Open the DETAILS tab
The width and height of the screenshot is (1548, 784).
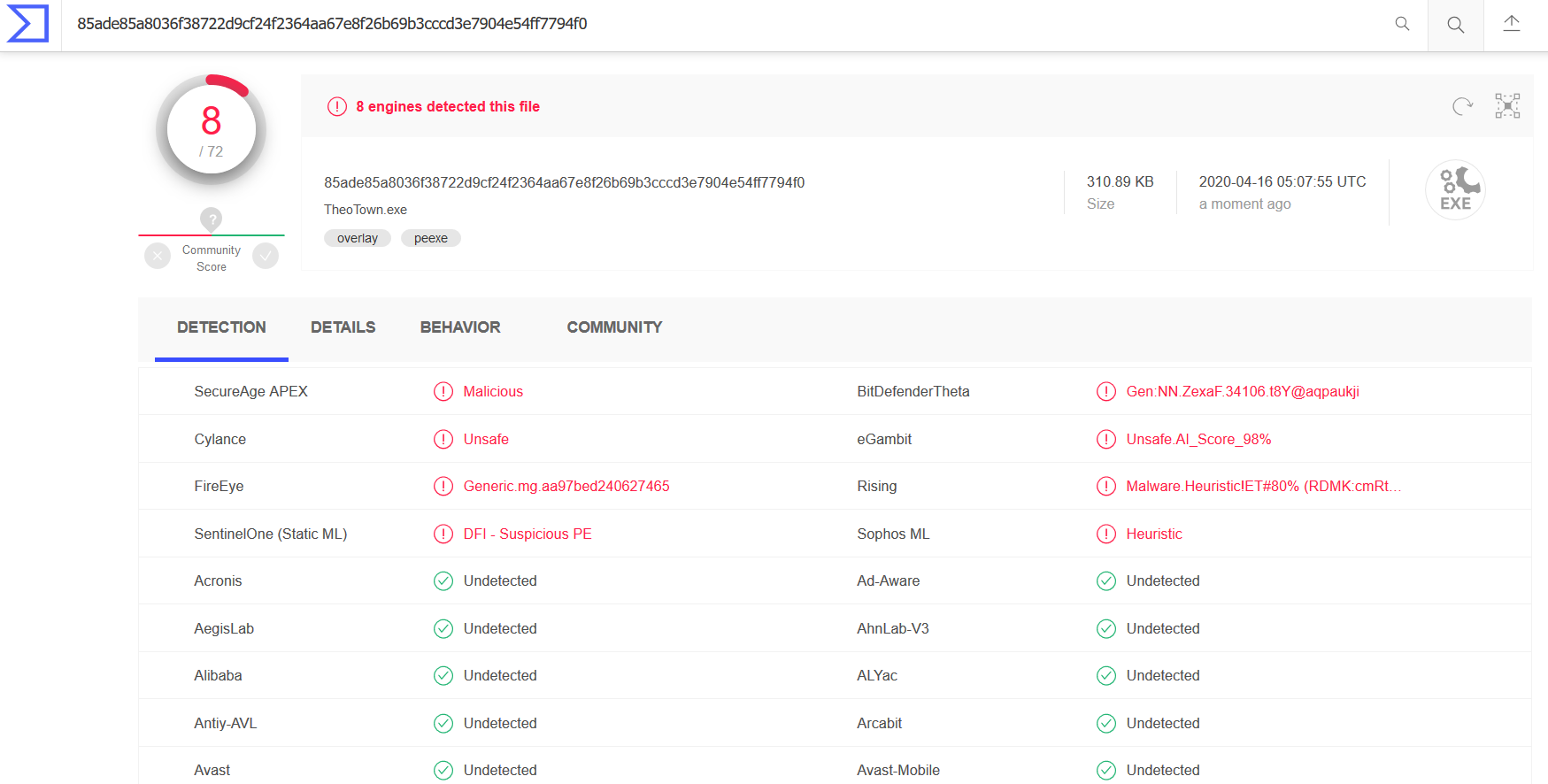(x=343, y=327)
